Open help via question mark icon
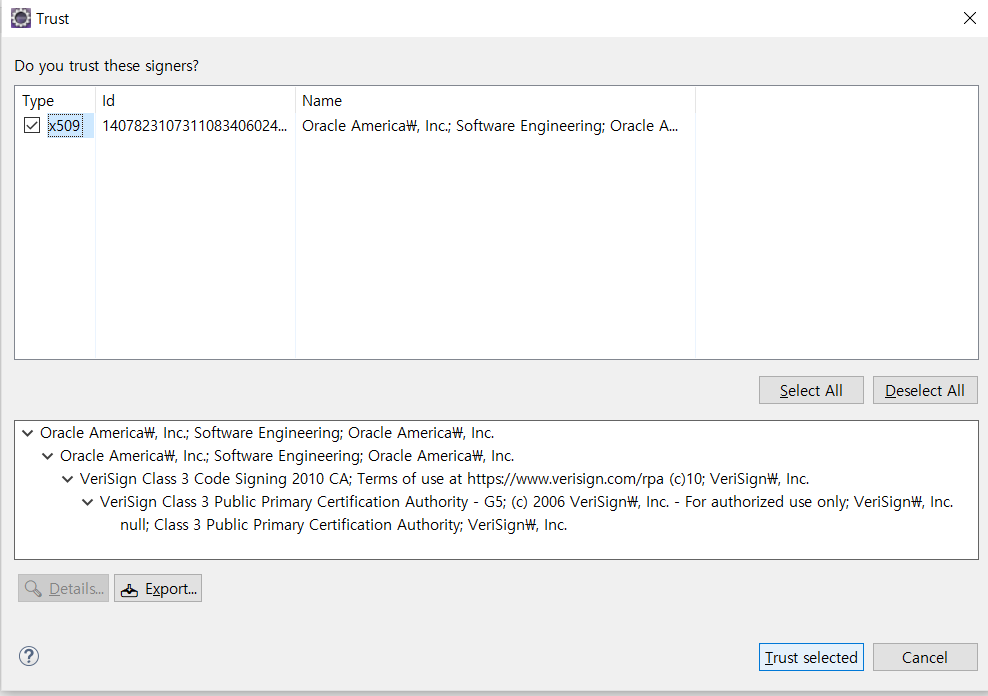The height and width of the screenshot is (696, 988). tap(29, 656)
